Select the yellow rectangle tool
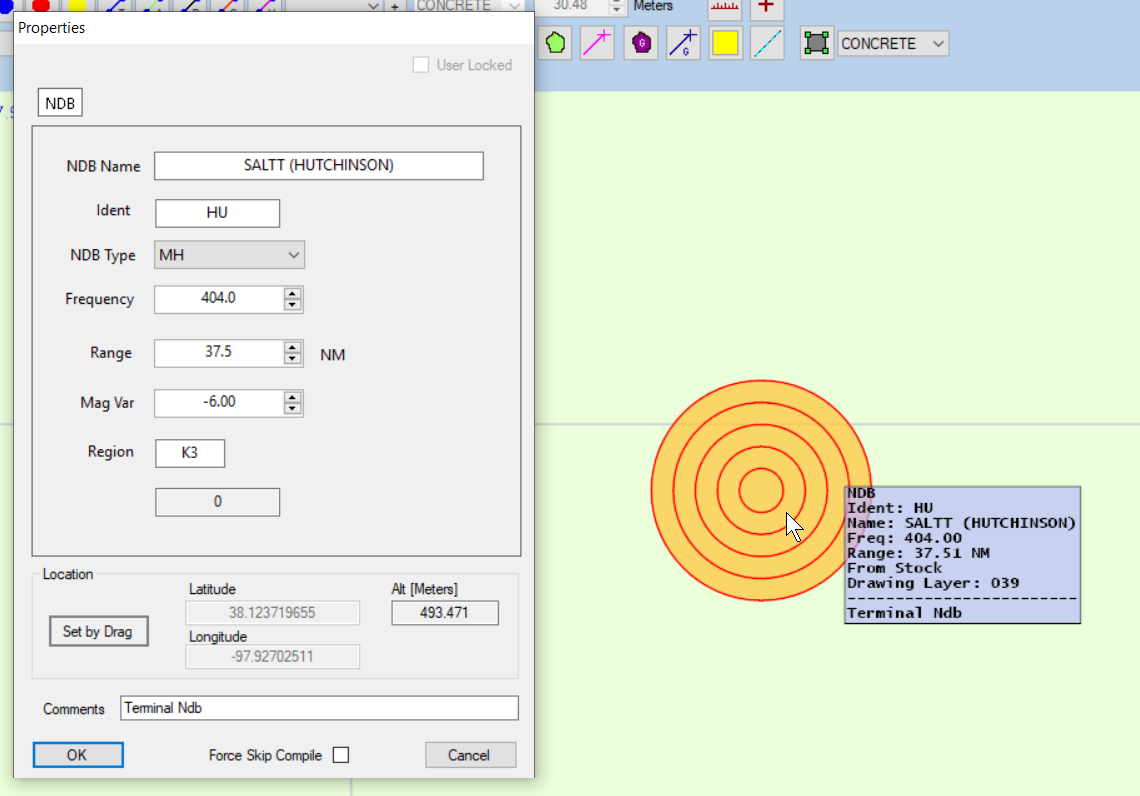 tap(725, 43)
